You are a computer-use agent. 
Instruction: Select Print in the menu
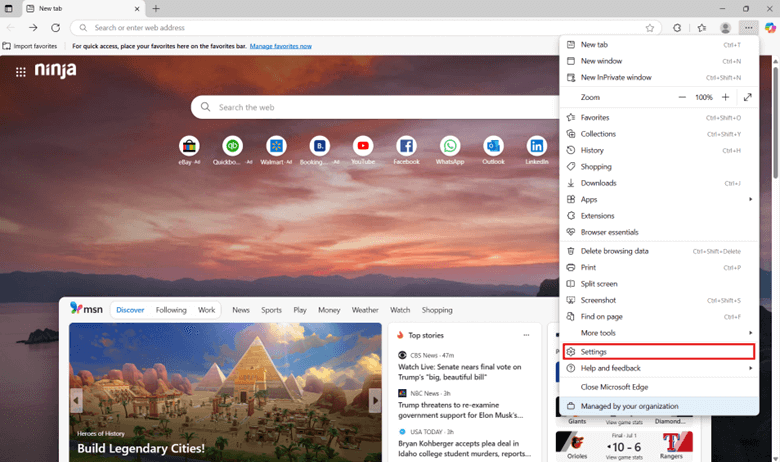659,268
